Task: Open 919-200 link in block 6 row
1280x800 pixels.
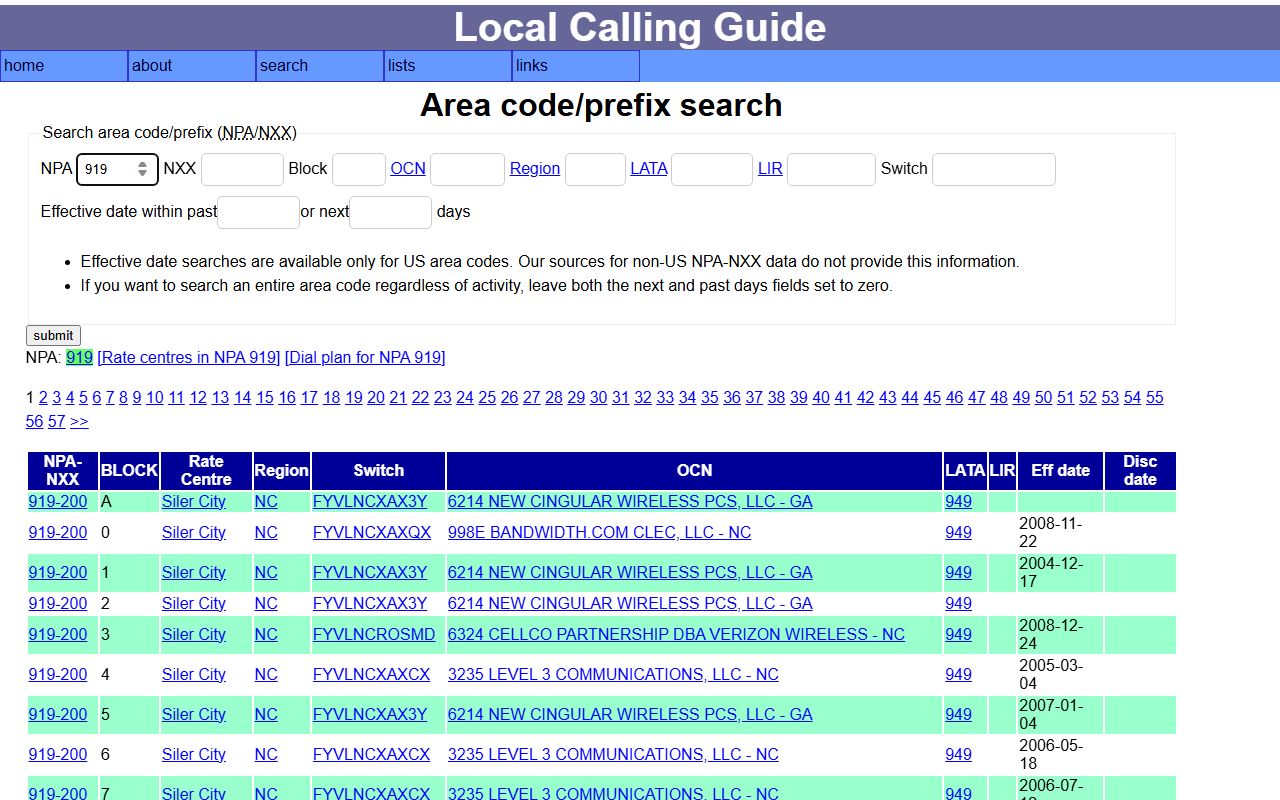Action: point(58,755)
